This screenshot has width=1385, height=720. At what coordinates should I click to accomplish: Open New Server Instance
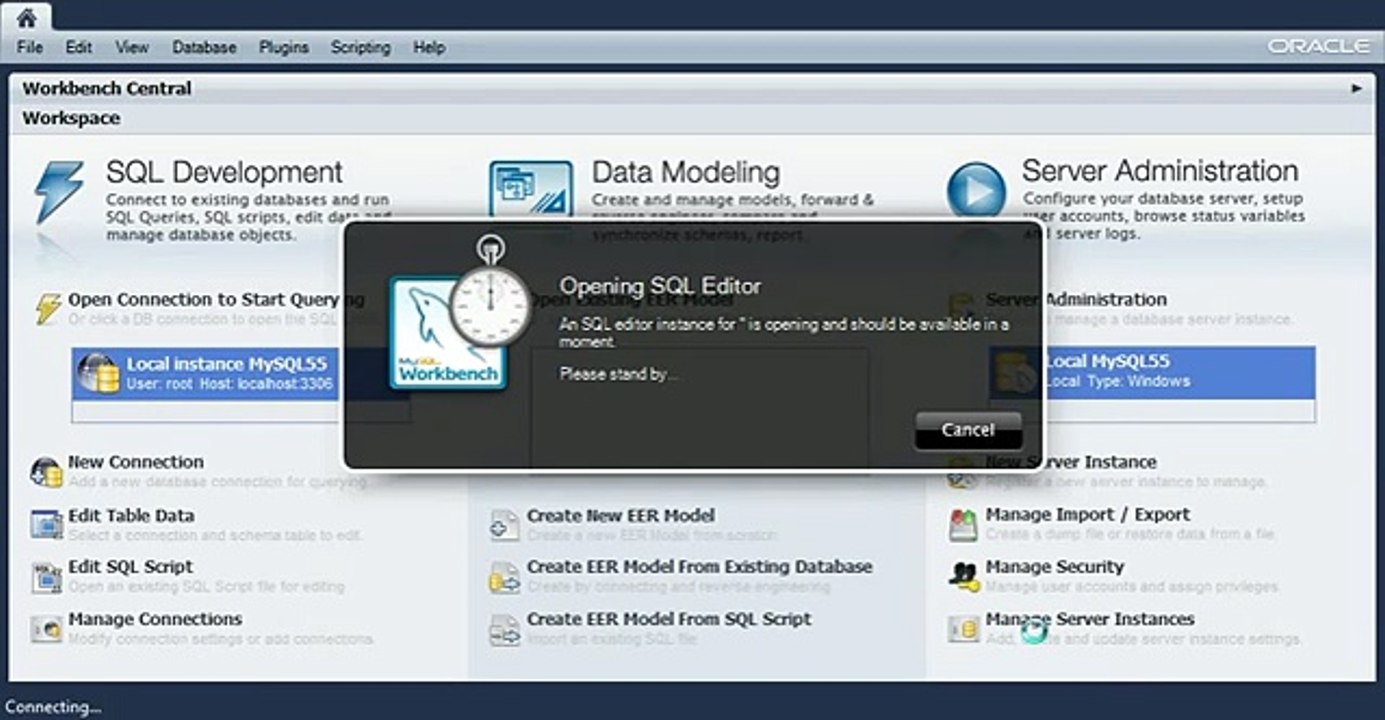[1071, 462]
